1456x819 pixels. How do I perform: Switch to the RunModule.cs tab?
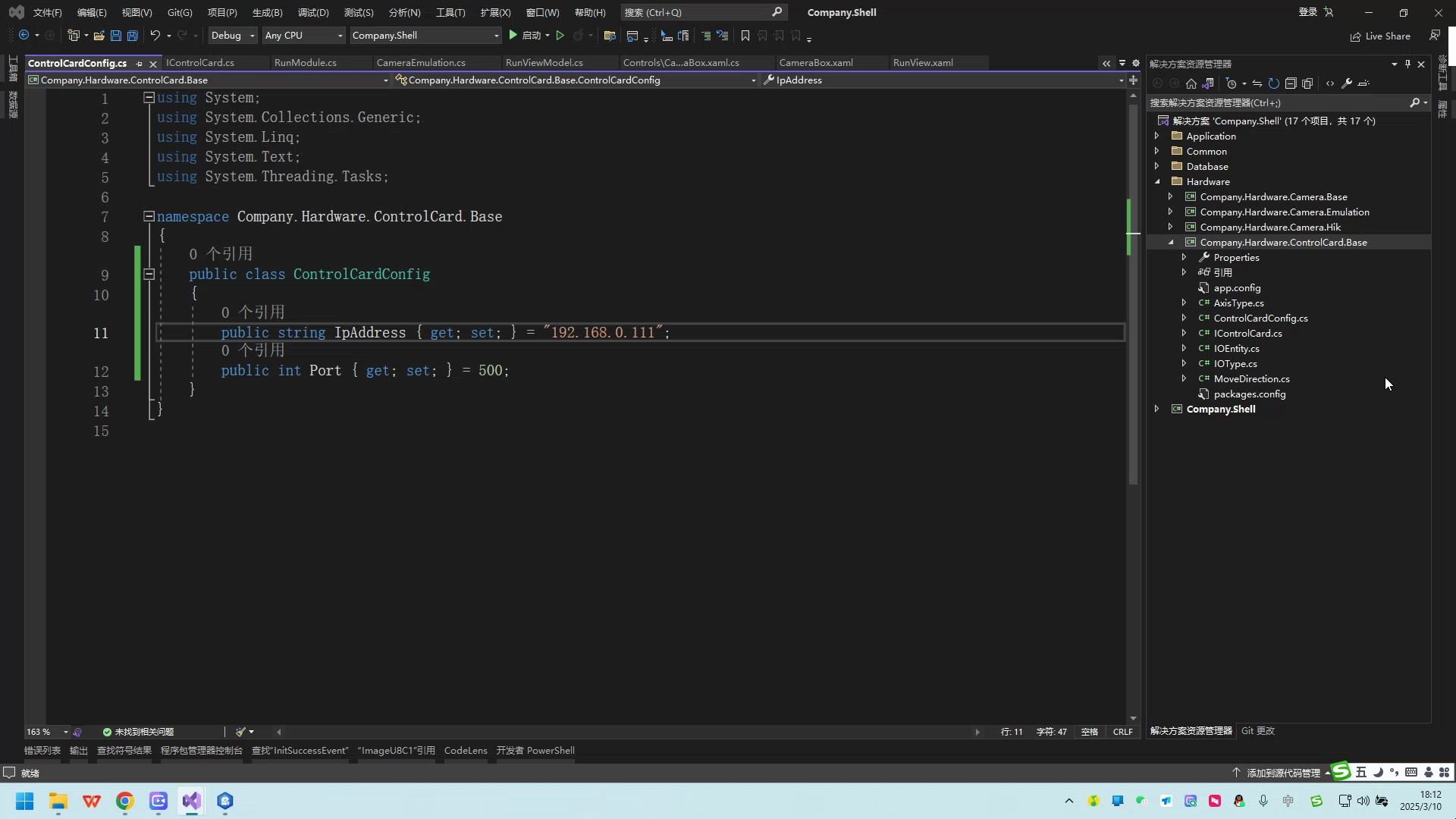pyautogui.click(x=306, y=62)
